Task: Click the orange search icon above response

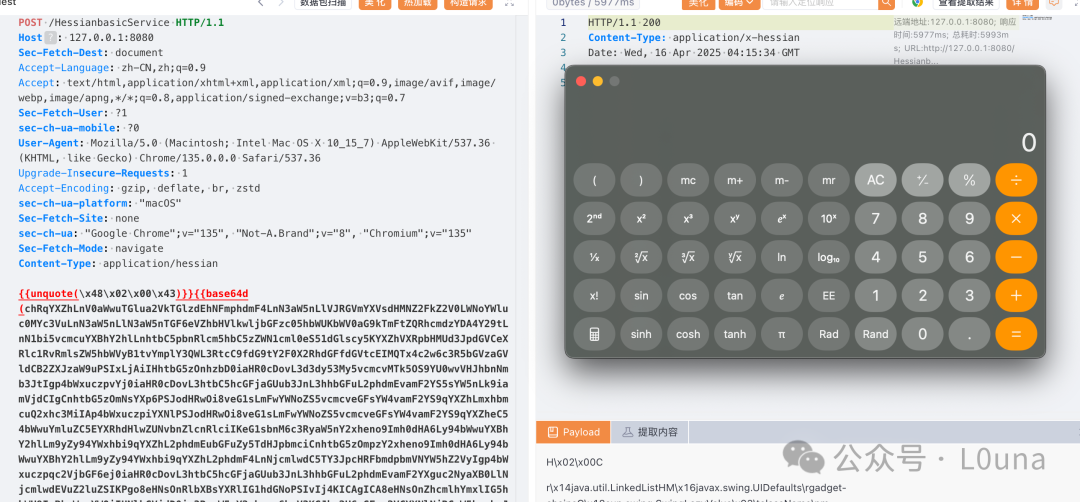Action: 886,3
